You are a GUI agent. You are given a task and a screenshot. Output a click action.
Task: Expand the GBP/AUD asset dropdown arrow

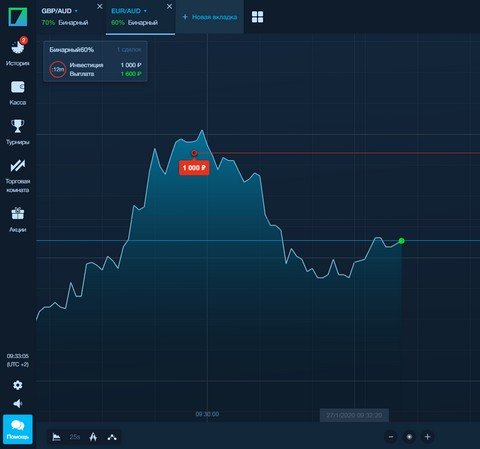click(x=76, y=11)
